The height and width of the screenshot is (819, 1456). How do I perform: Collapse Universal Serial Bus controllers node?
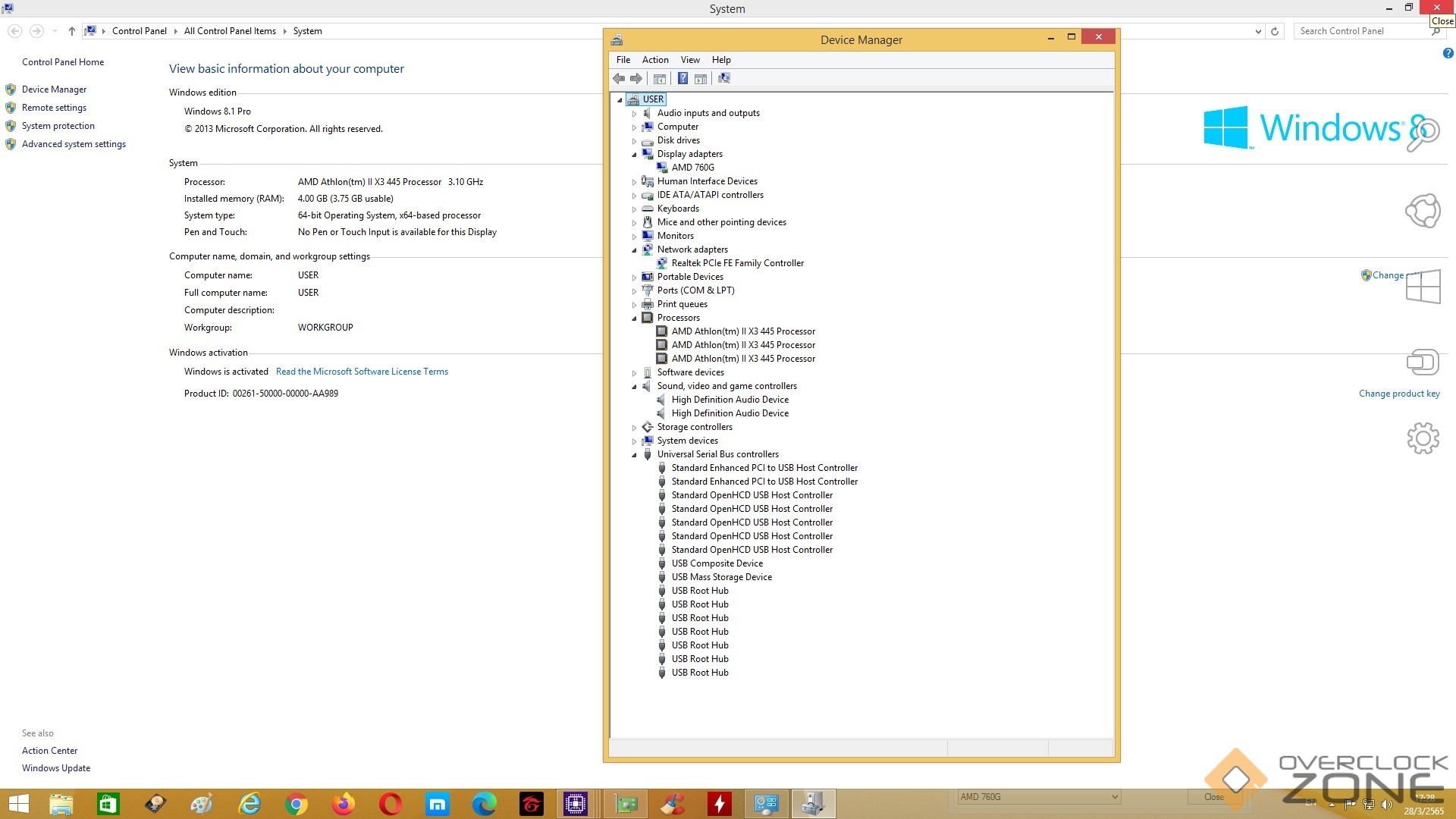[635, 455]
